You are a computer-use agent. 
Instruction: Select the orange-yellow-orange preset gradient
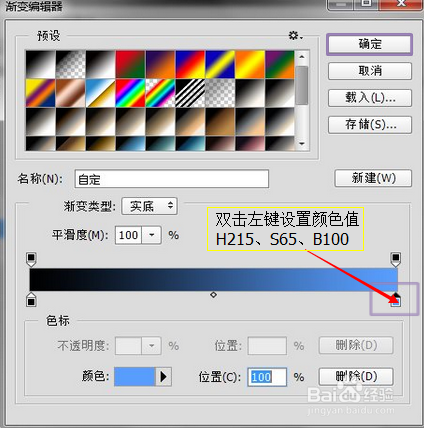click(x=250, y=64)
